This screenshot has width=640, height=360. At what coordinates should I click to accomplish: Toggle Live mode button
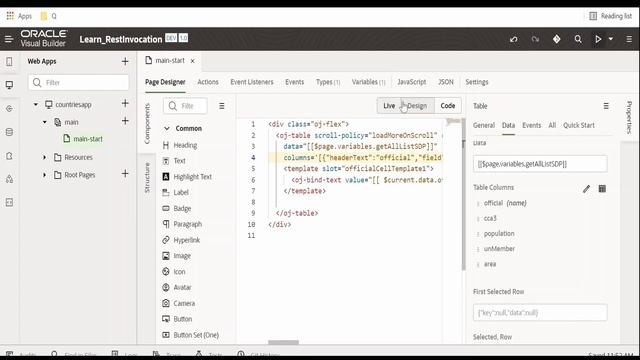[x=389, y=106]
